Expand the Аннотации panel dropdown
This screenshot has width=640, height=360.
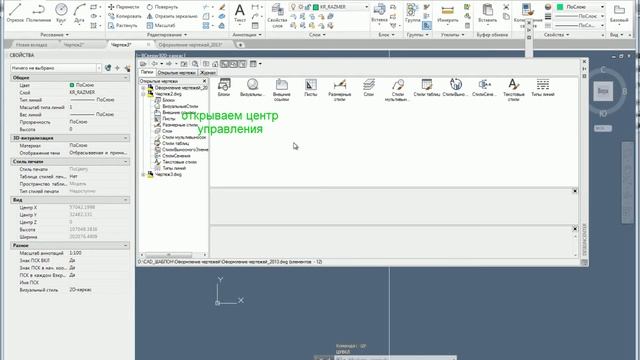(247, 35)
